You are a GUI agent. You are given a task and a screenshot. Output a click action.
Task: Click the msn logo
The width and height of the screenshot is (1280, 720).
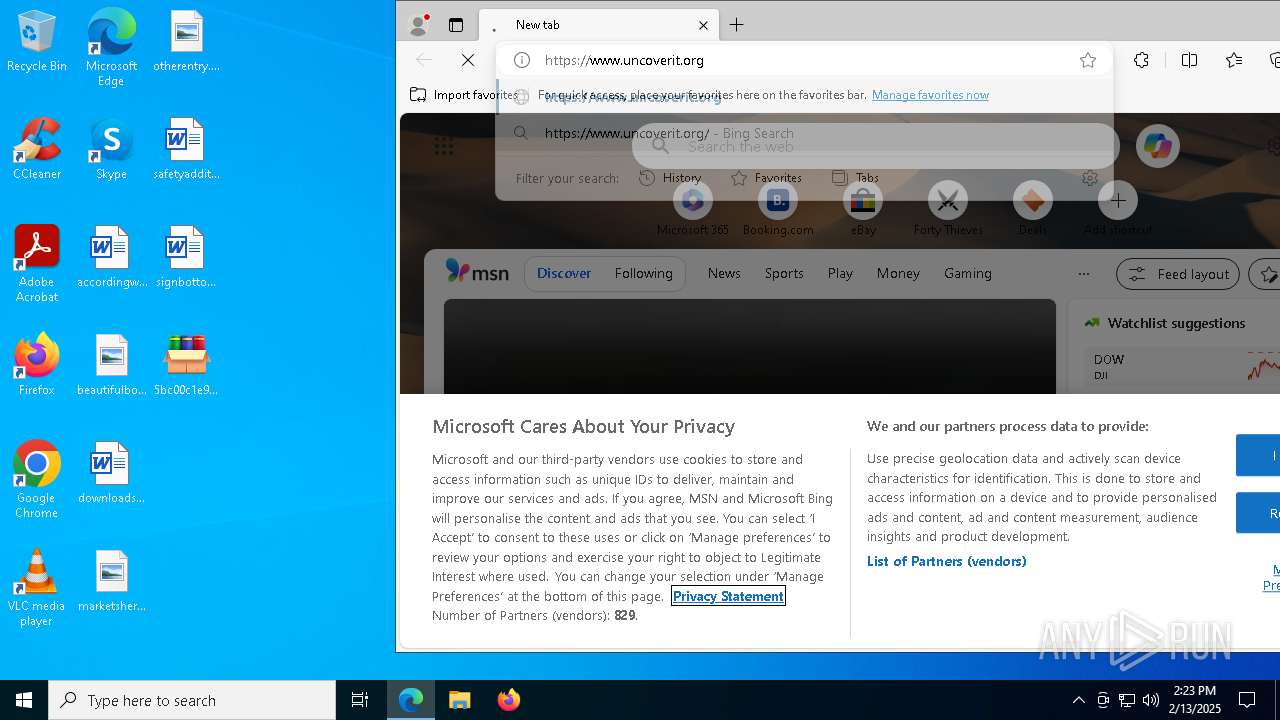[477, 273]
